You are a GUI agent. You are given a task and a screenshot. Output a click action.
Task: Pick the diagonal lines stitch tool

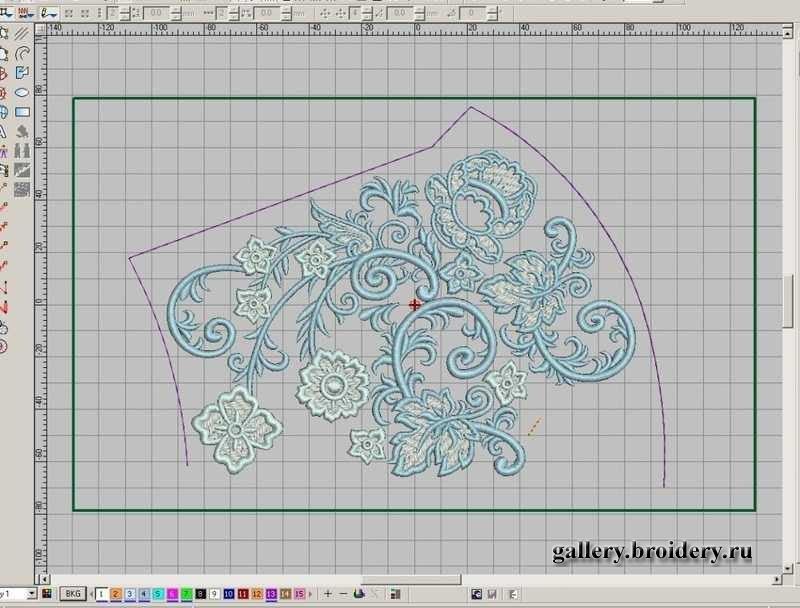point(22,34)
